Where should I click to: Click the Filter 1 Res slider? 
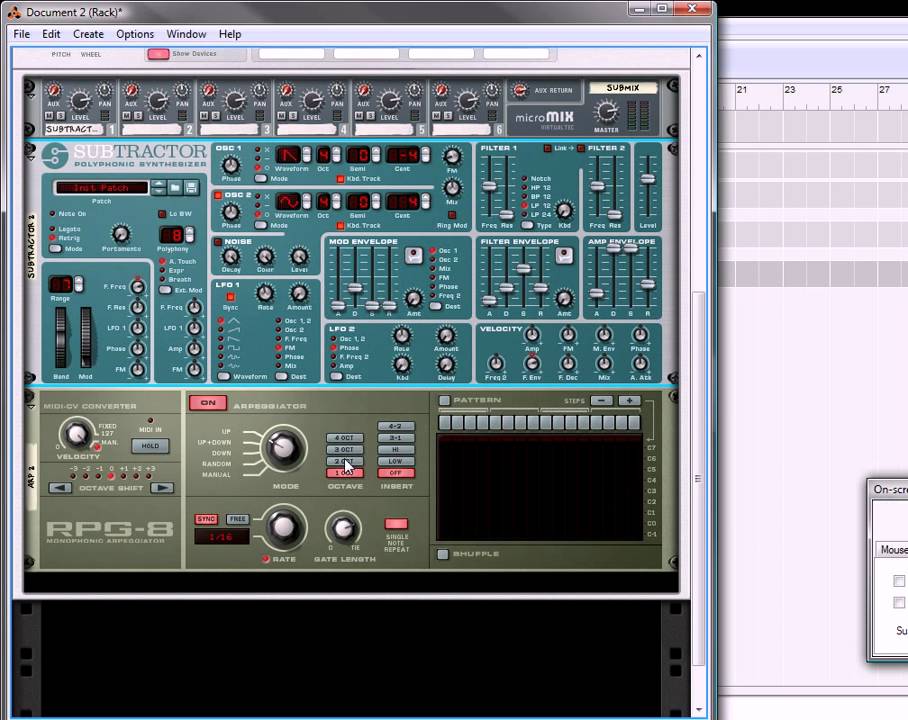click(507, 214)
